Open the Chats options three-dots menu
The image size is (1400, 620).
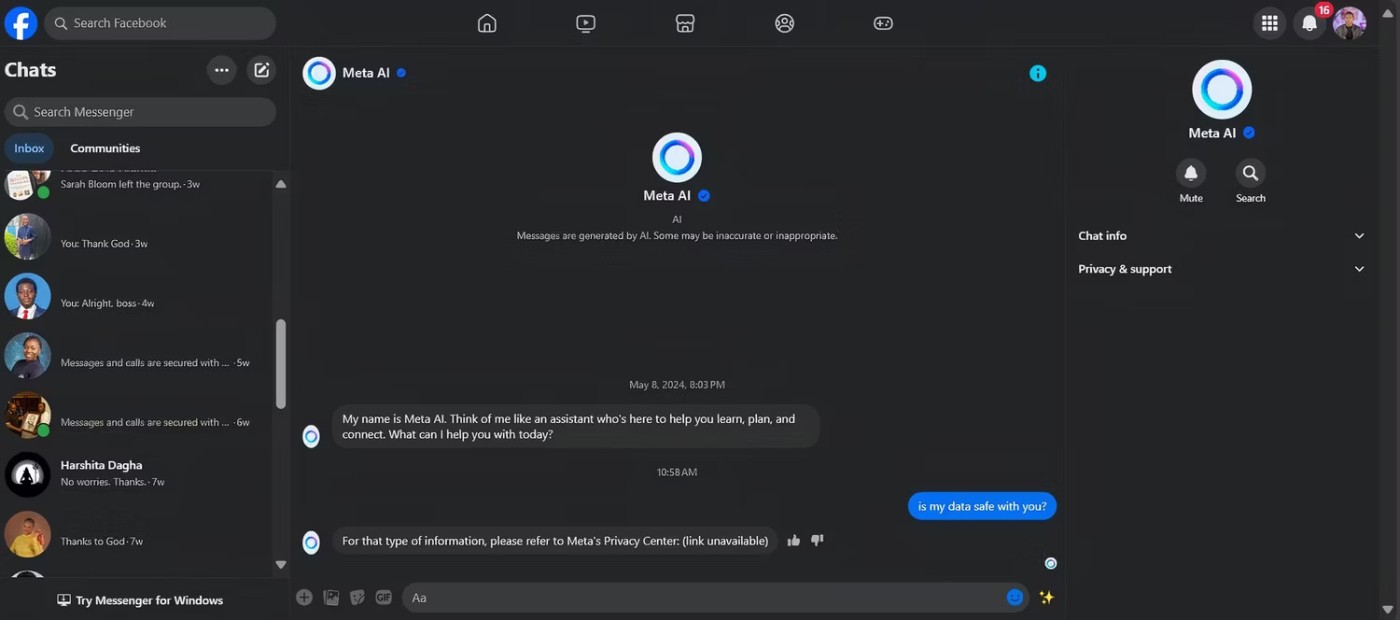[221, 70]
